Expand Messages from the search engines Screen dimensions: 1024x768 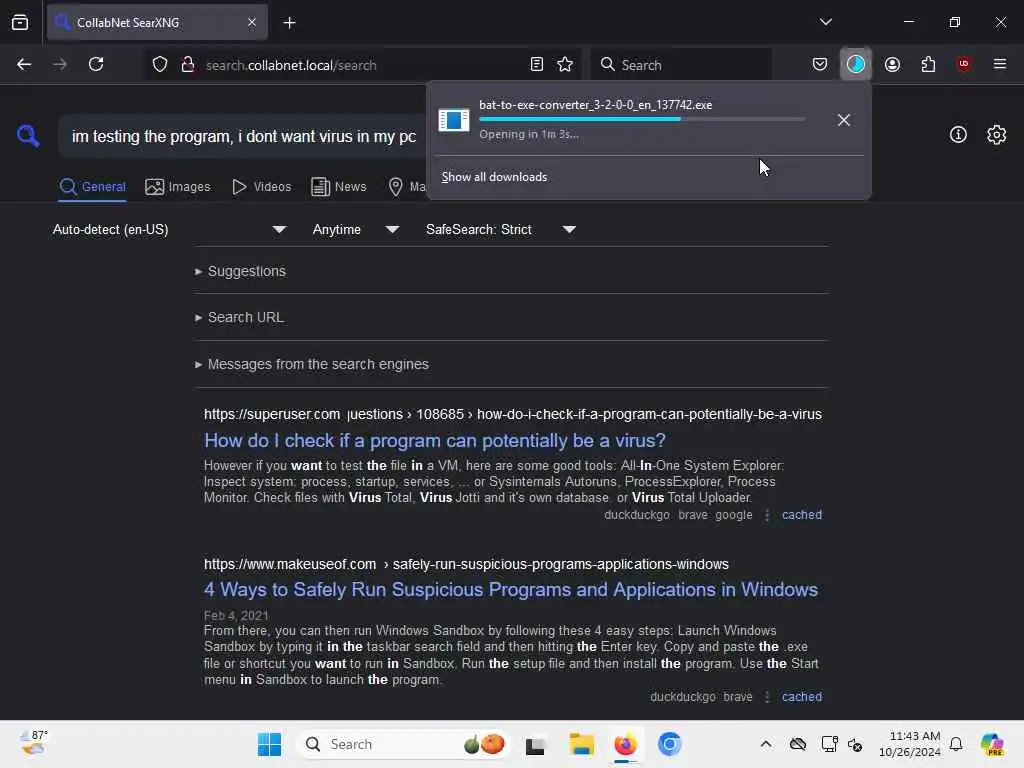coord(312,364)
